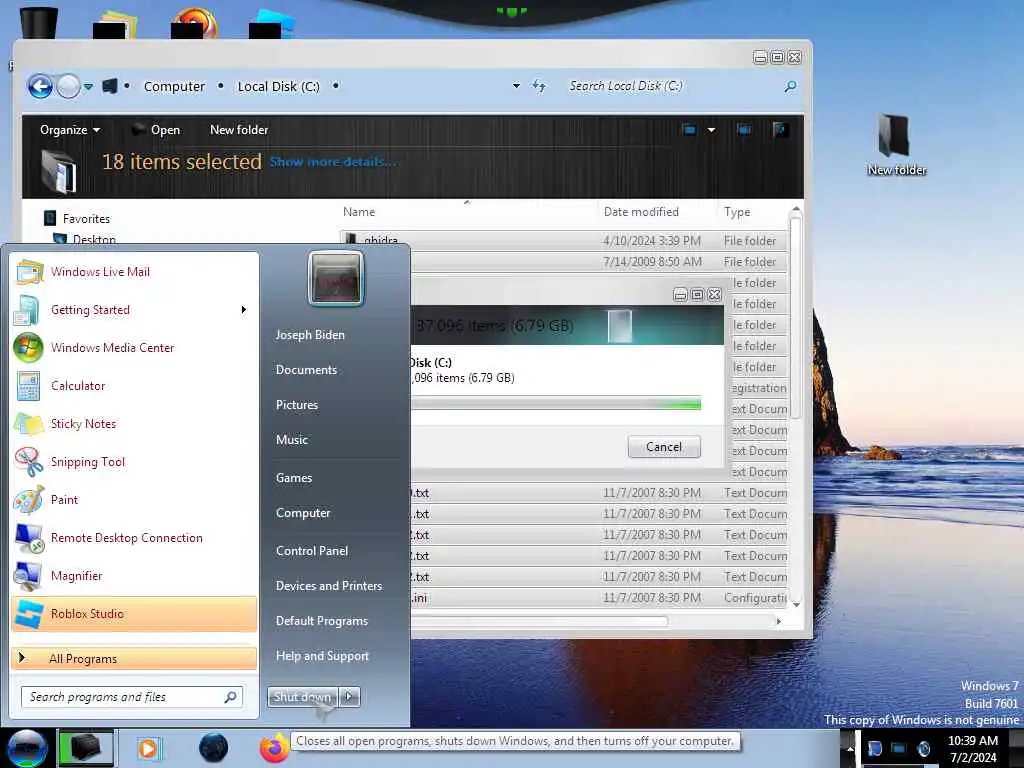1024x768 pixels.
Task: Click the taskbar clock showing 10:39 AM
Action: click(973, 749)
